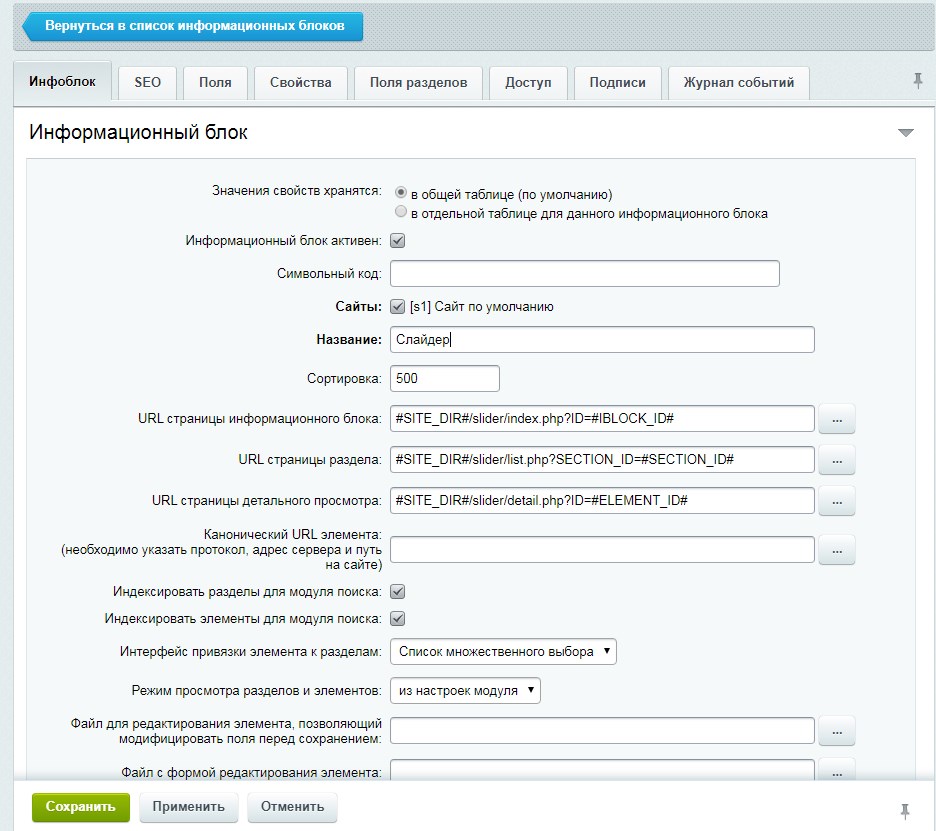This screenshot has width=936, height=831.
Task: Open the ellipsis button for Канонический URL элемента
Action: coord(837,550)
